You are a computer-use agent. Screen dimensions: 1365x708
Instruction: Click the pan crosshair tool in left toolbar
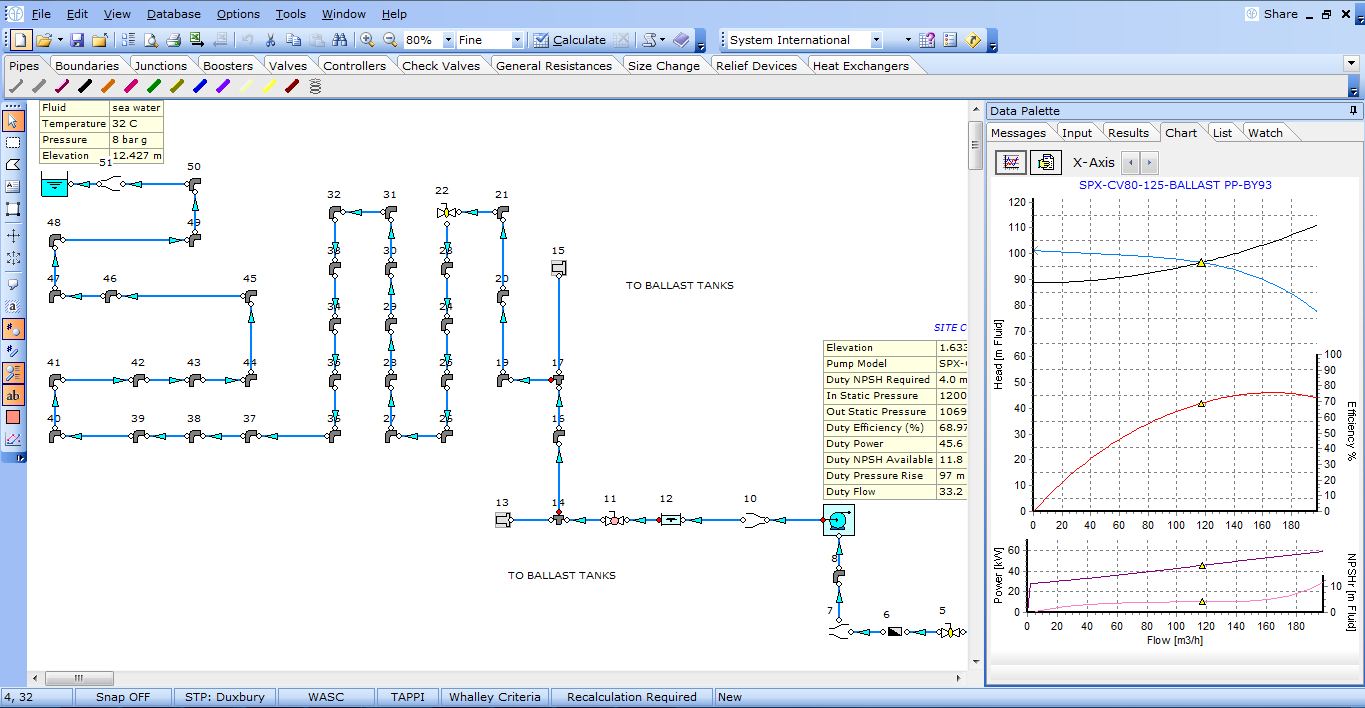pos(13,236)
